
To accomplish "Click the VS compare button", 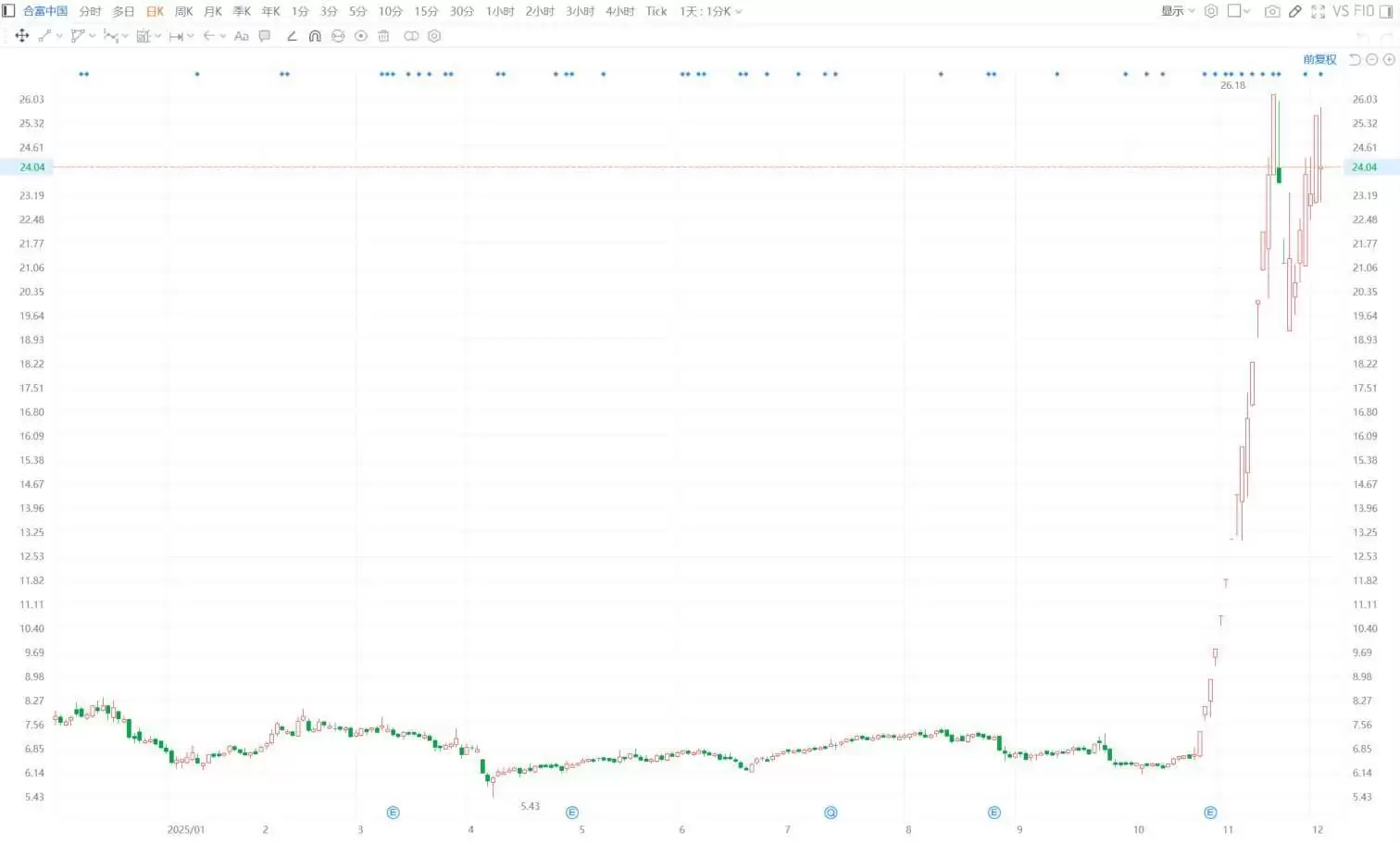I will pyautogui.click(x=1341, y=11).
